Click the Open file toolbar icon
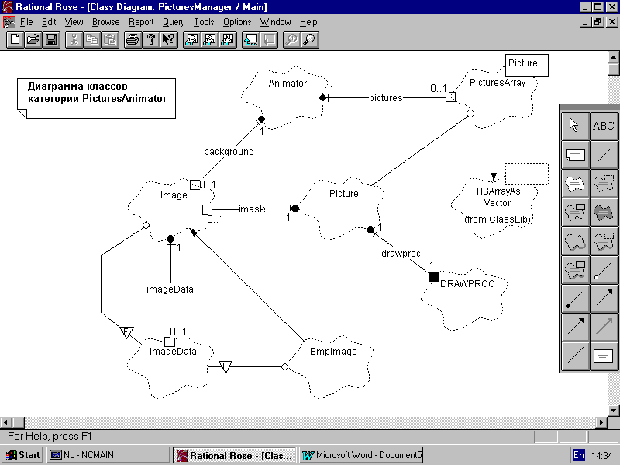Screen dimensions: 620x465 pyautogui.click(x=32, y=40)
